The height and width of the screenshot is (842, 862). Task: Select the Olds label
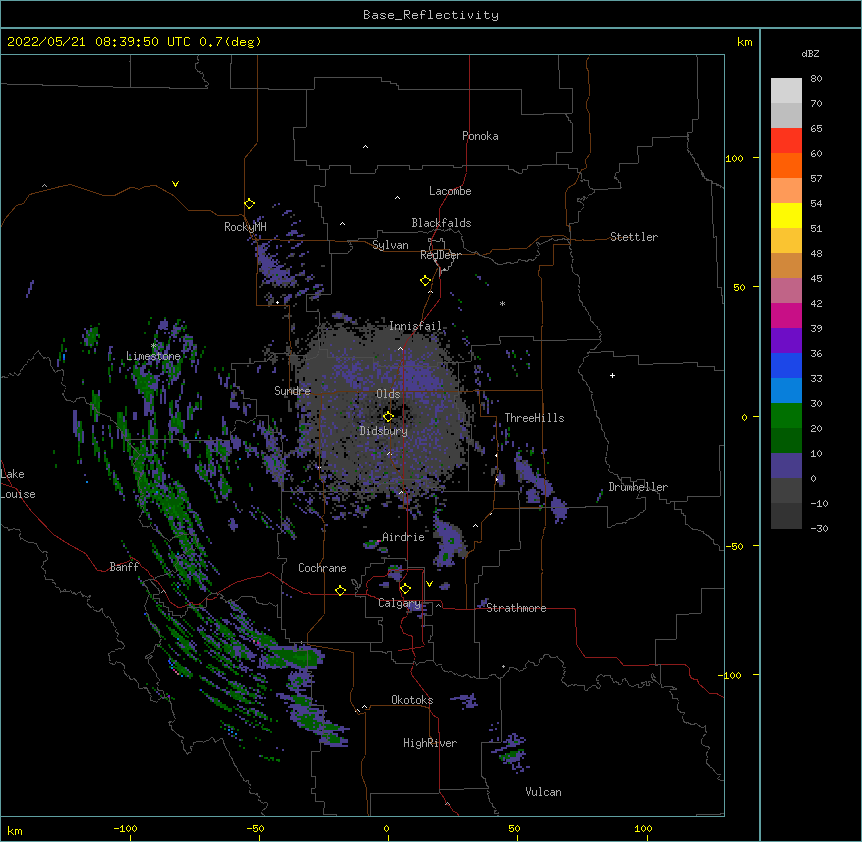(x=388, y=394)
